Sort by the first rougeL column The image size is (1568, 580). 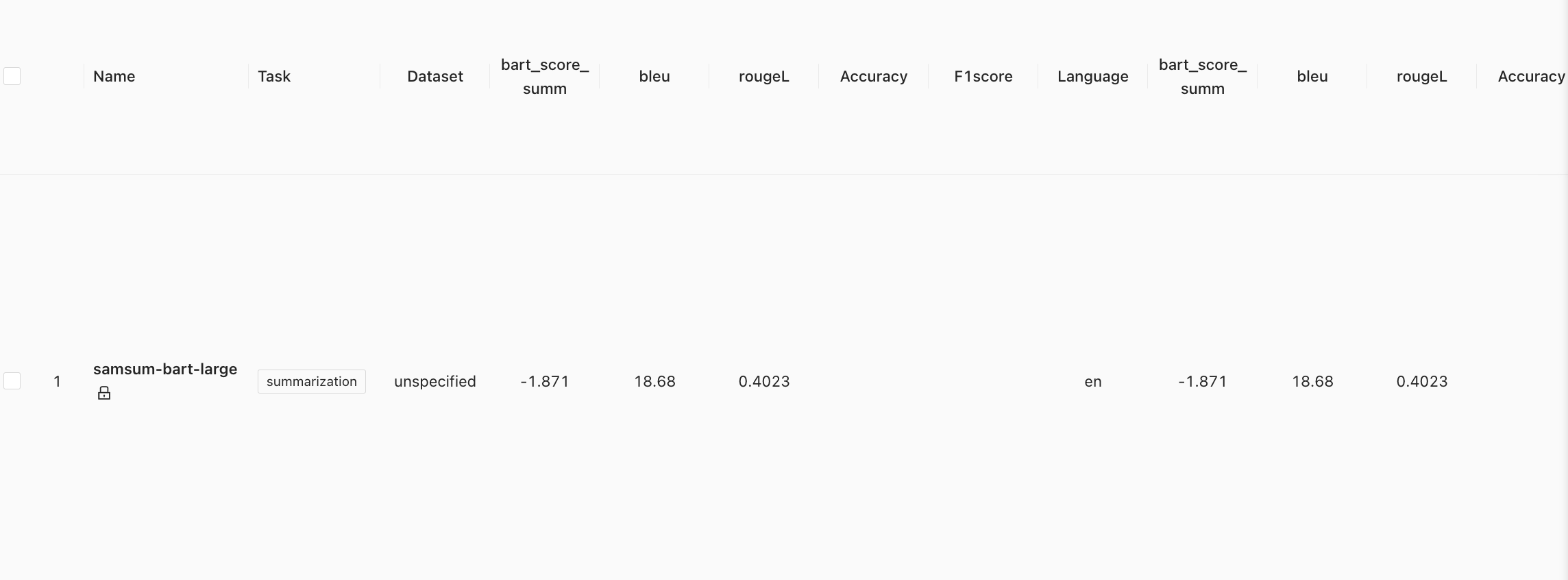762,76
